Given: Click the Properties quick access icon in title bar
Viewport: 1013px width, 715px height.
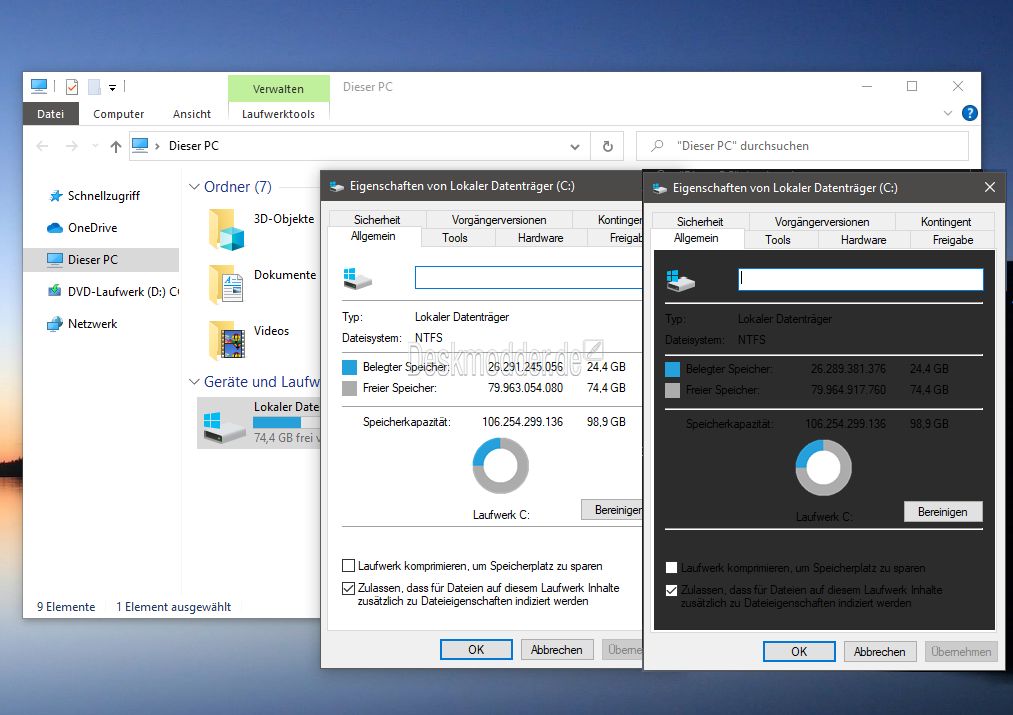Looking at the screenshot, I should click(x=72, y=87).
